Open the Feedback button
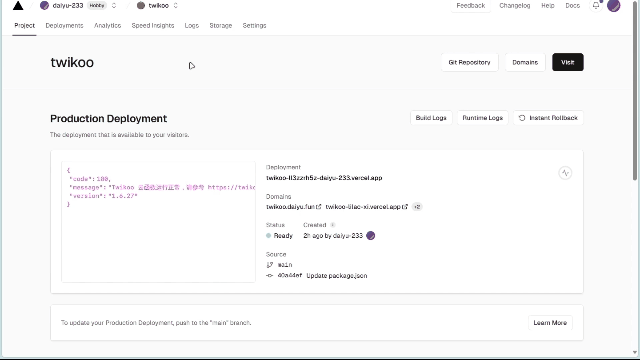Screen dimensions: 640x360 (x=471, y=6)
